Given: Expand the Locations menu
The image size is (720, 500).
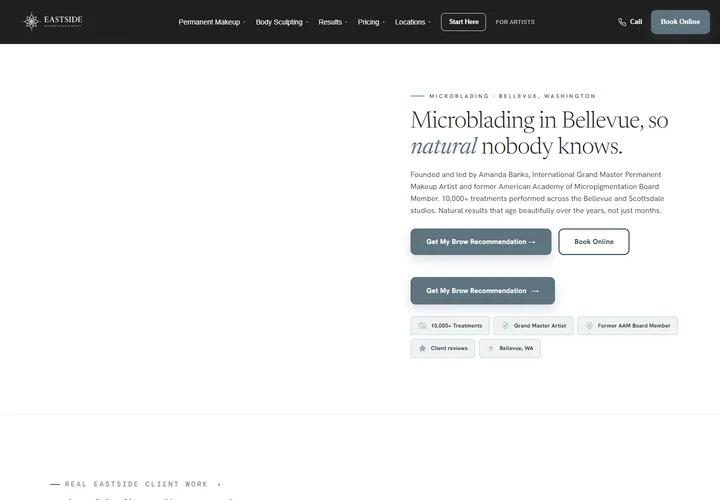Looking at the screenshot, I should click(x=412, y=22).
